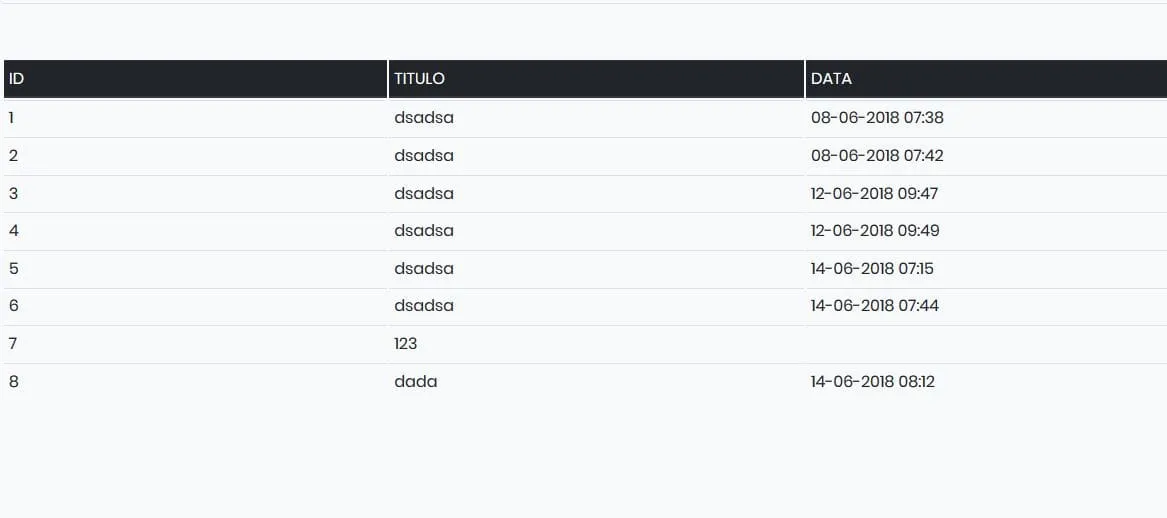Select the ID cell of row 1
Viewport: 1167px width, 518px height.
(x=12, y=118)
